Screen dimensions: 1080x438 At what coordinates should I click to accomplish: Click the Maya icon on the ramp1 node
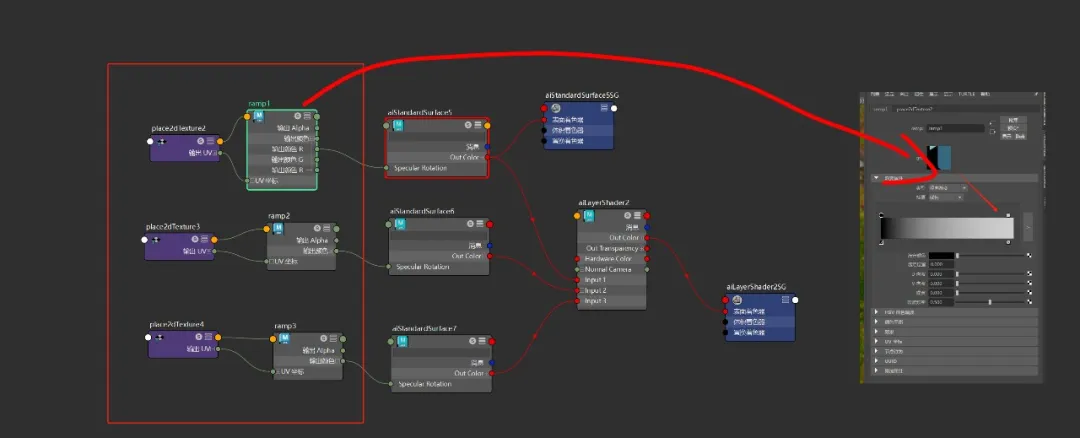point(258,116)
